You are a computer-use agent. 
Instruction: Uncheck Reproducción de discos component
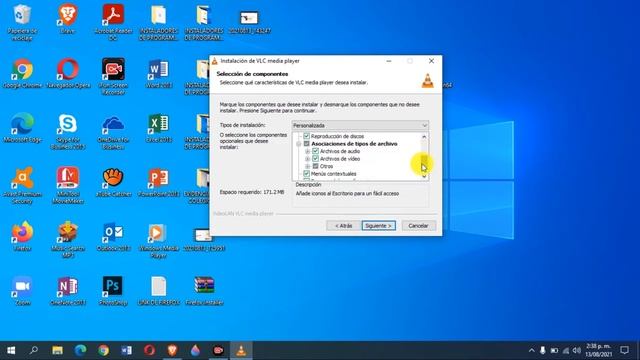[x=307, y=136]
